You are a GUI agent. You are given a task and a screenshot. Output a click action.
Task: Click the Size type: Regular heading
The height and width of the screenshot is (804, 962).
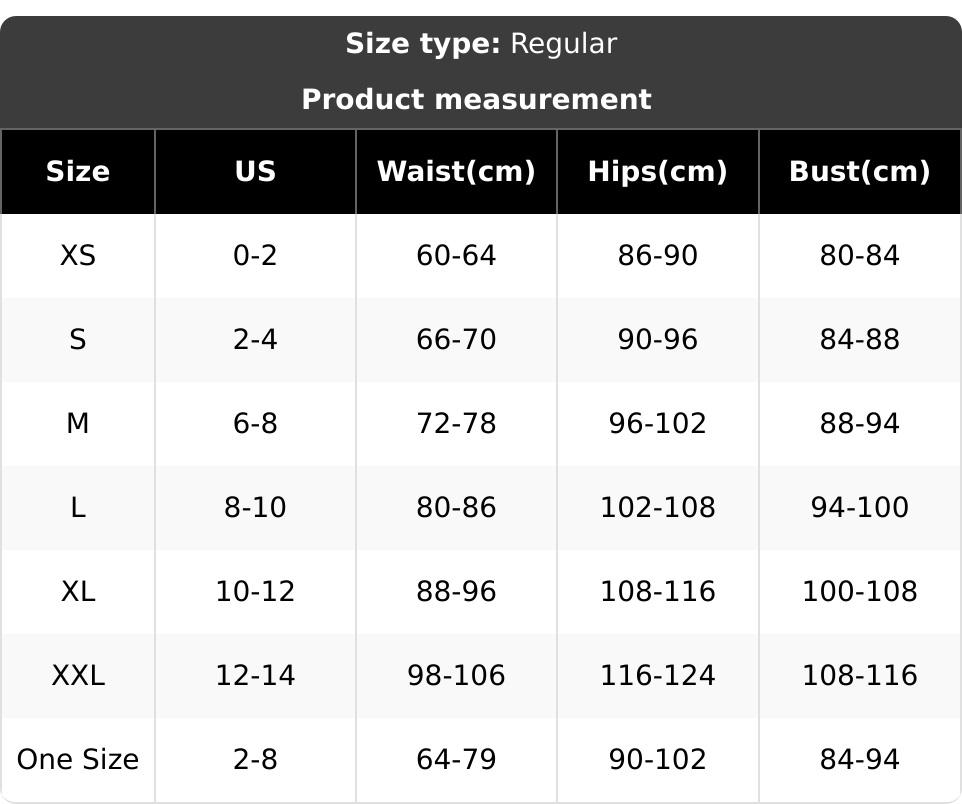click(481, 44)
